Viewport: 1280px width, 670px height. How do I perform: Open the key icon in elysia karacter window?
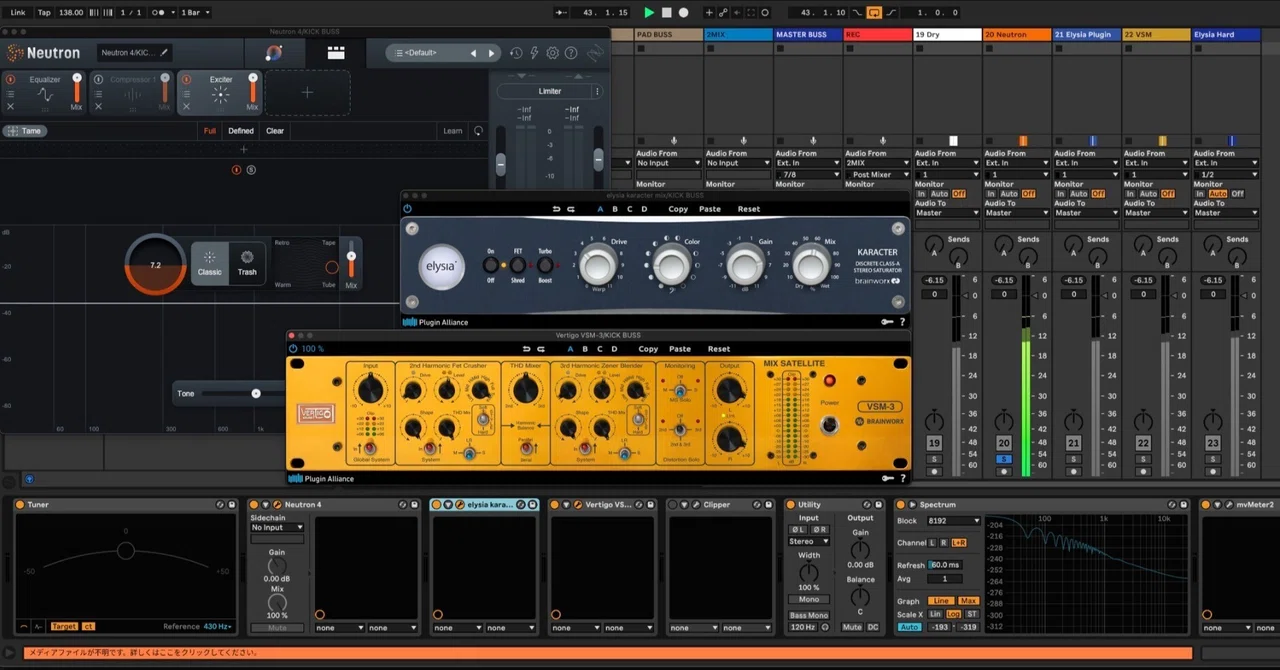click(x=886, y=322)
